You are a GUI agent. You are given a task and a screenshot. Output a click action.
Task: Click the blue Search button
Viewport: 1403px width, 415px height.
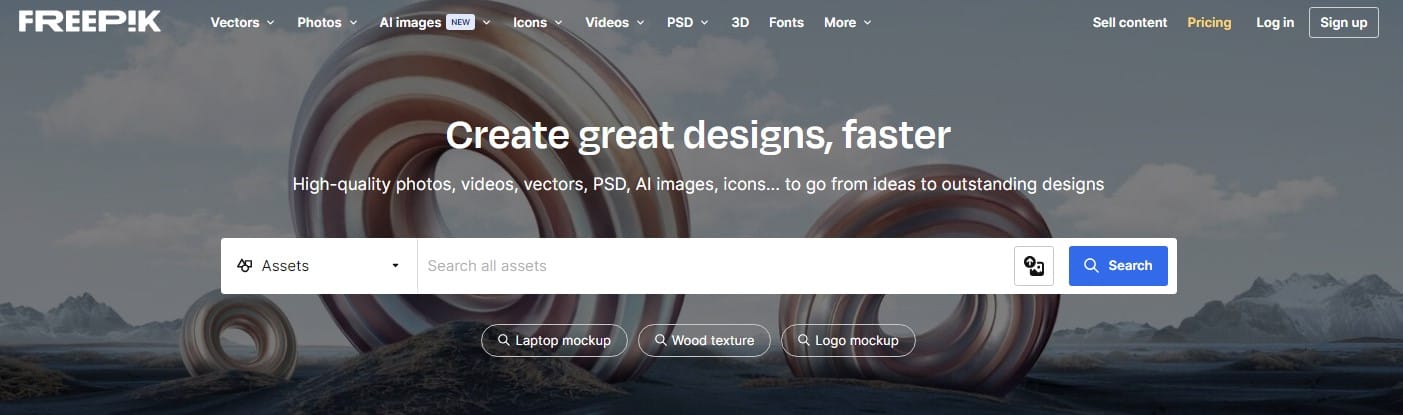1118,266
